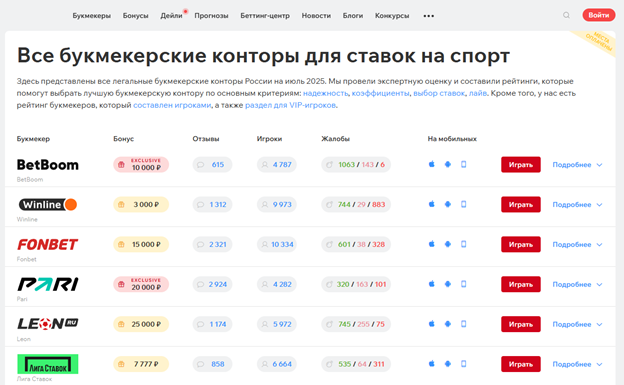Click the Pari logo

(48, 284)
